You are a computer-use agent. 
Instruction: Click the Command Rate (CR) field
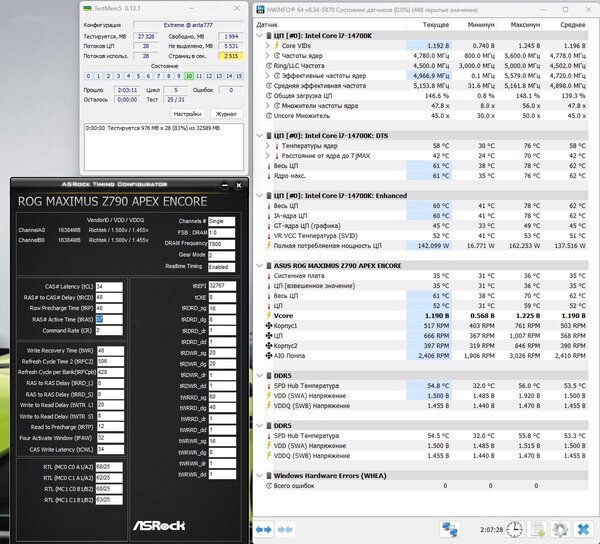109,331
